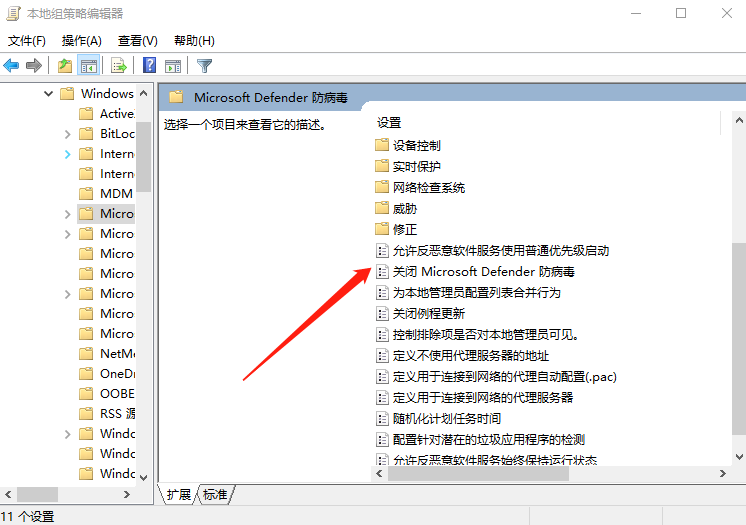Open the 文件(F) menu
This screenshot has width=746, height=525.
[27, 41]
